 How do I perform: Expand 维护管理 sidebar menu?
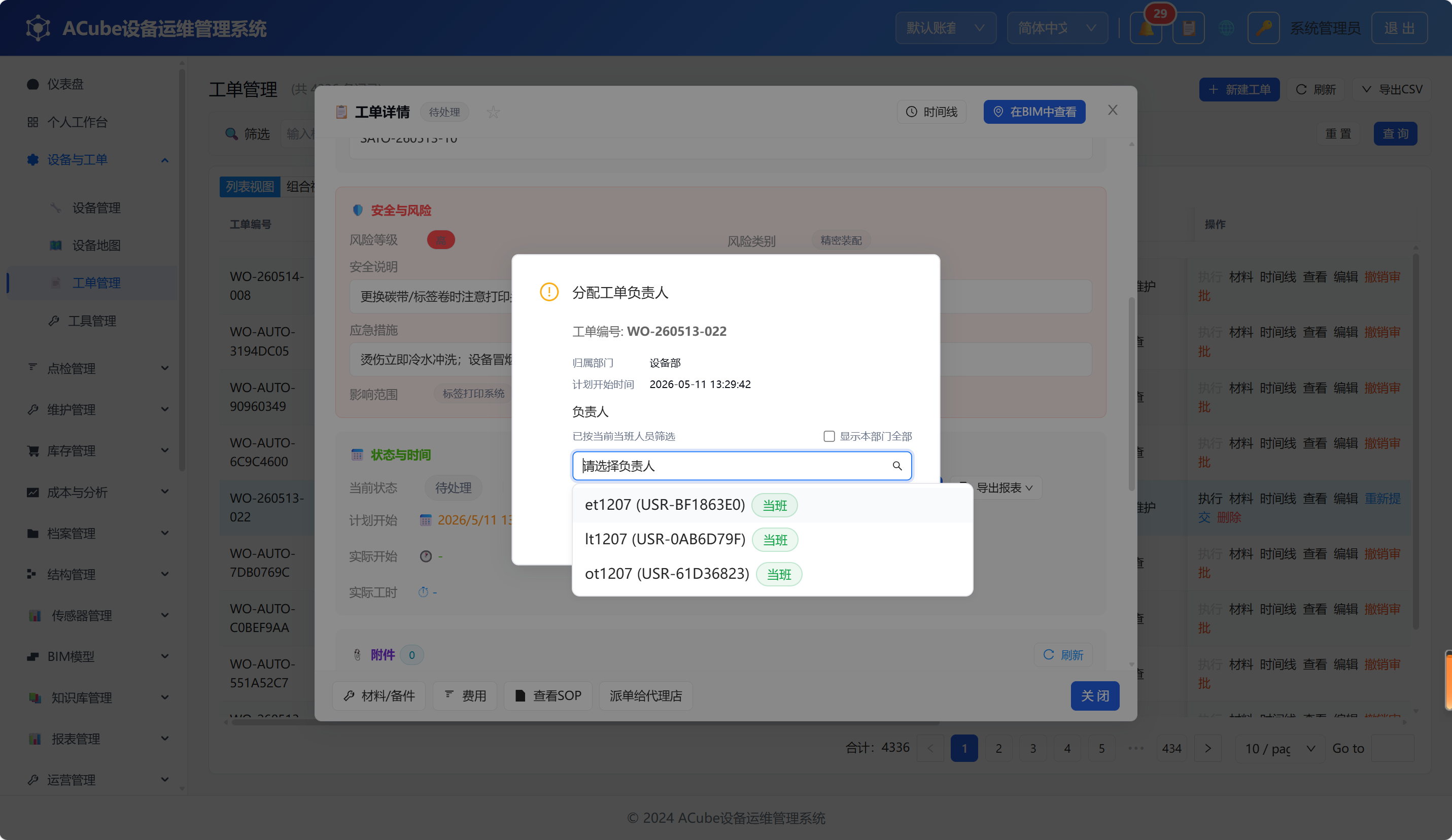98,409
